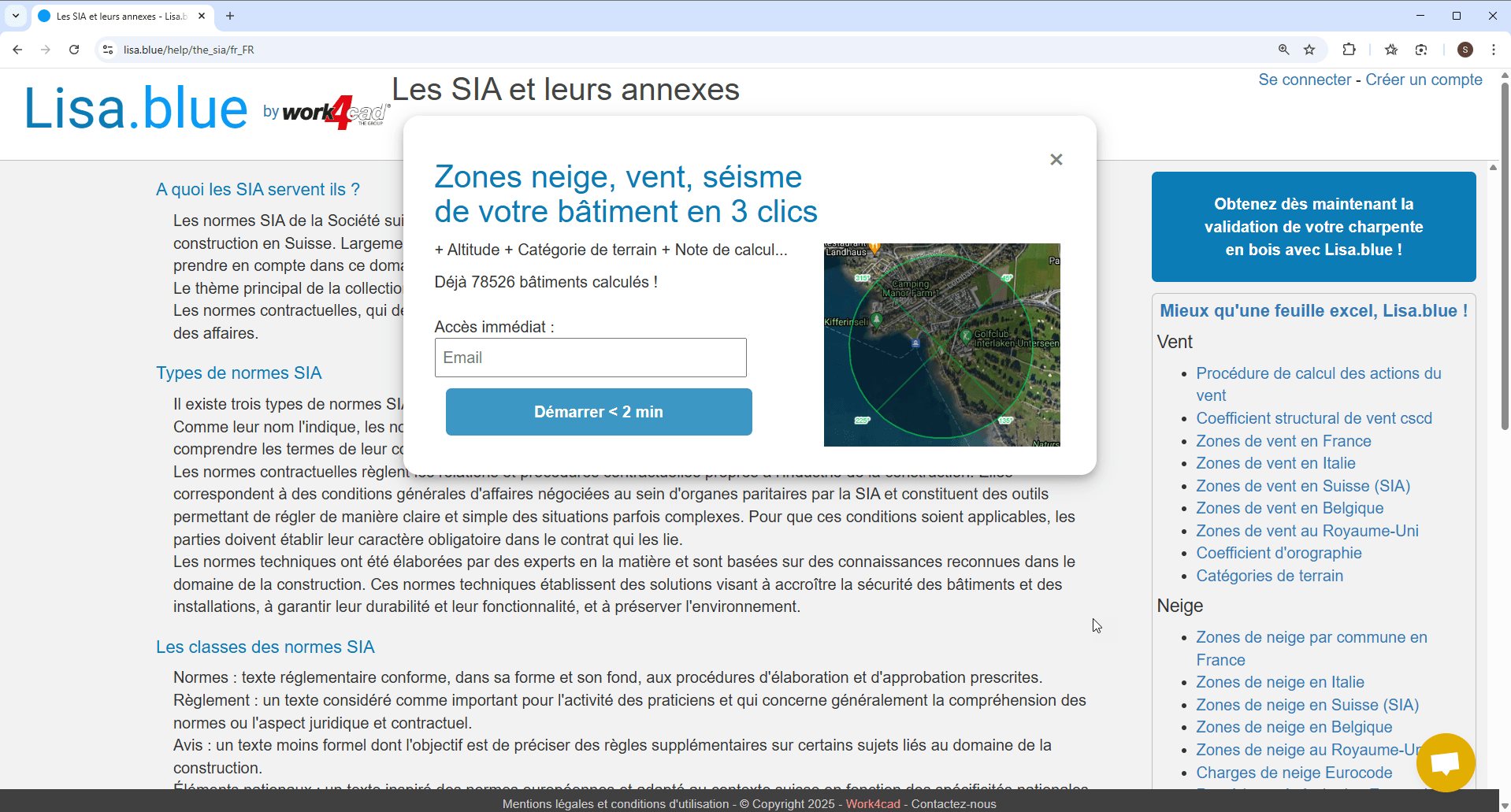Click the page vertical scrollbar thumb
Image resolution: width=1511 pixels, height=812 pixels.
click(x=1505, y=256)
